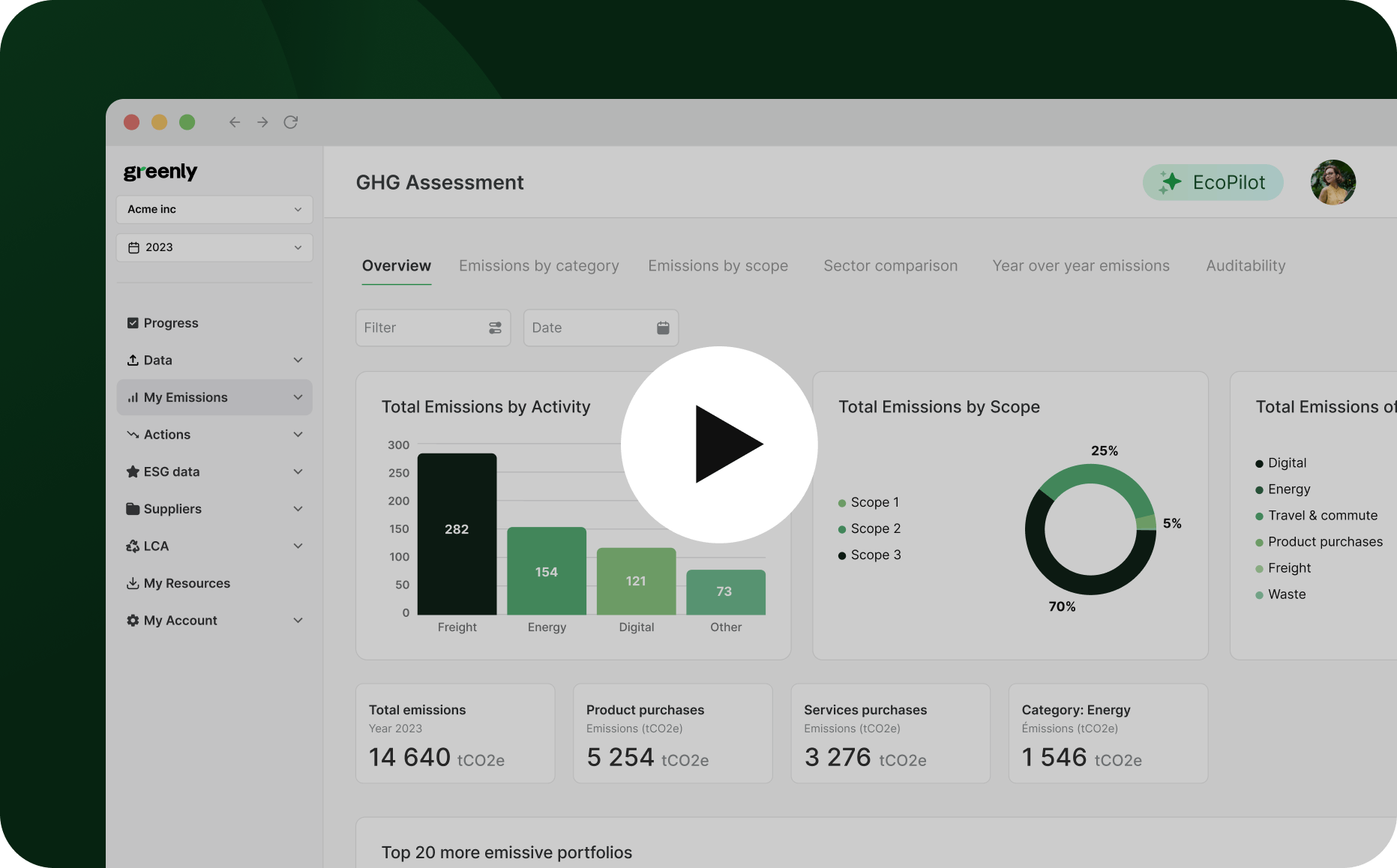Click the Other bar showing 73
This screenshot has width=1397, height=868.
[x=726, y=592]
